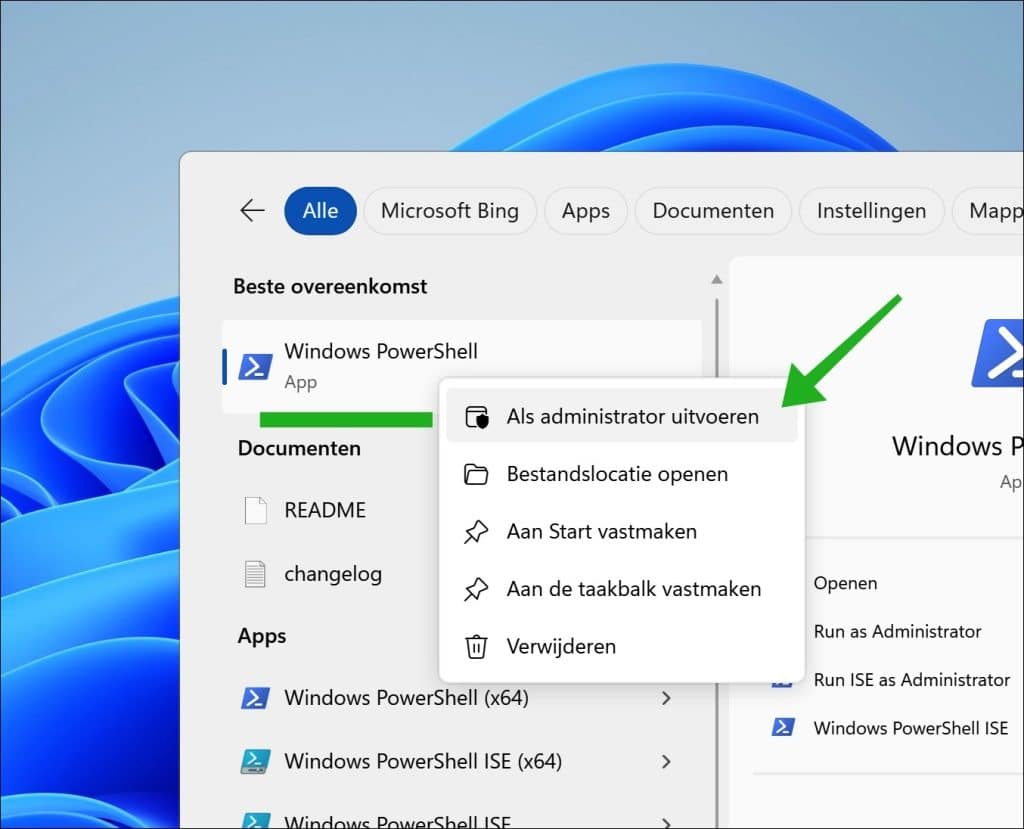
Task: Expand Windows PowerShell ISE (x64) results
Action: 667,762
